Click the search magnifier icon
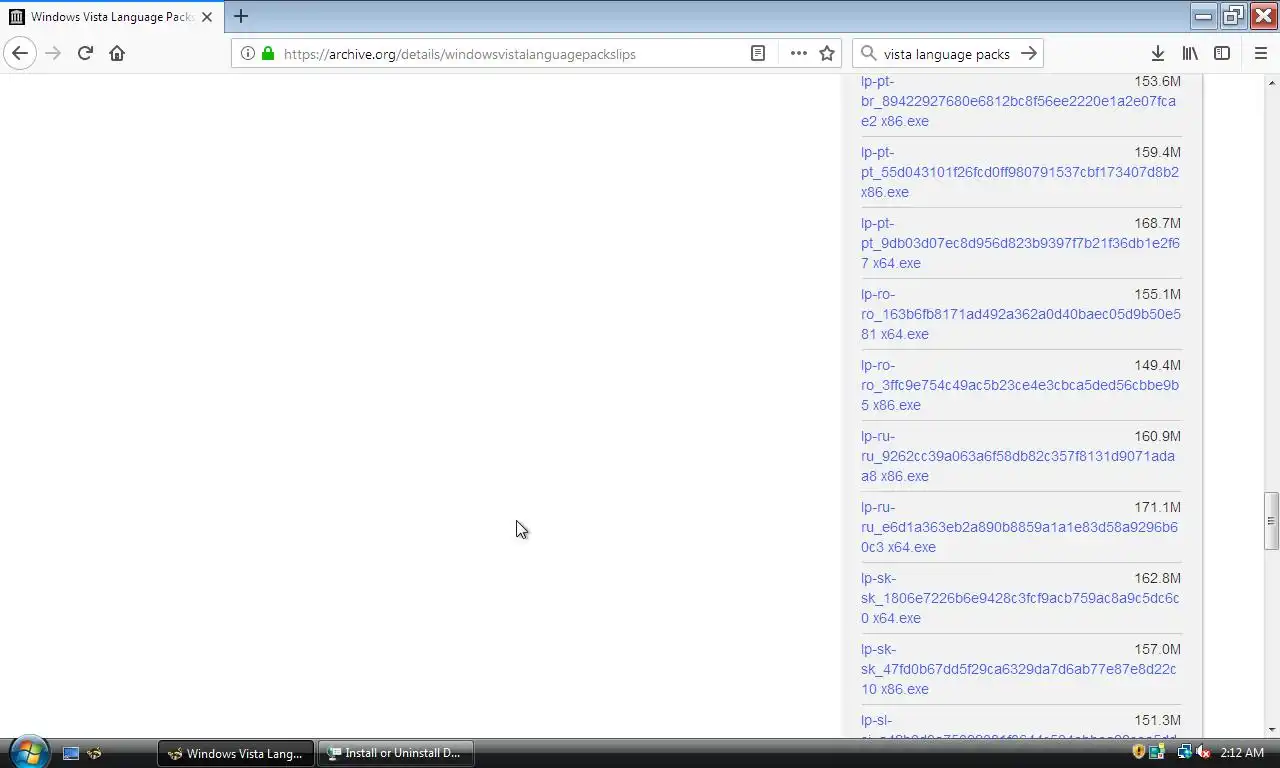 [x=868, y=54]
